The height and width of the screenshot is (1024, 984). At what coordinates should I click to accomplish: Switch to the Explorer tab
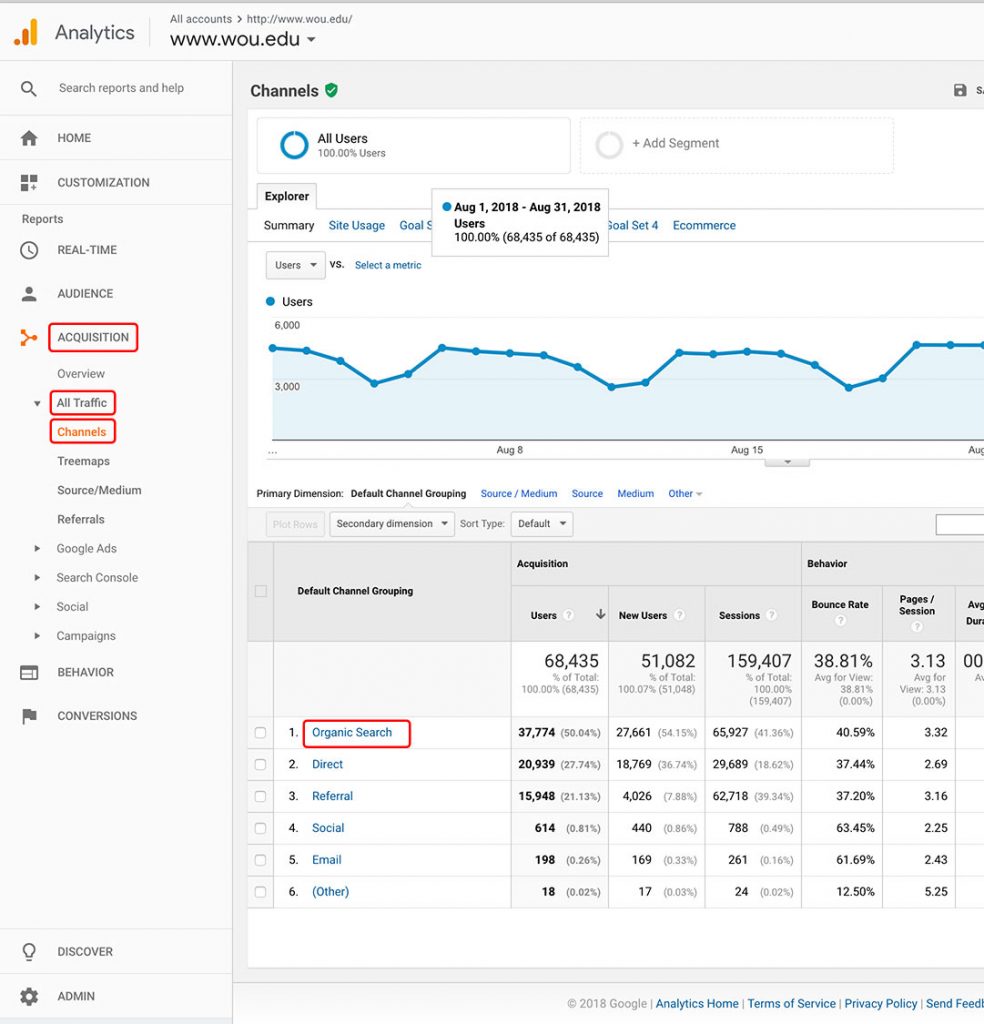click(287, 196)
